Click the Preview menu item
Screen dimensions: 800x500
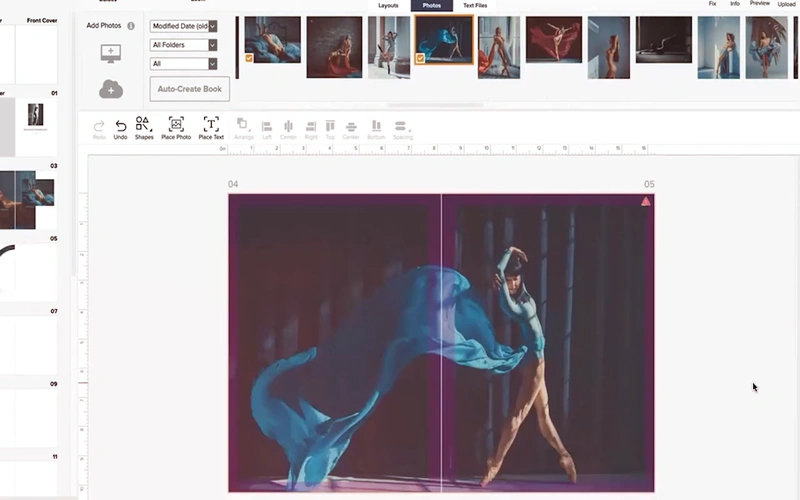[x=760, y=4]
